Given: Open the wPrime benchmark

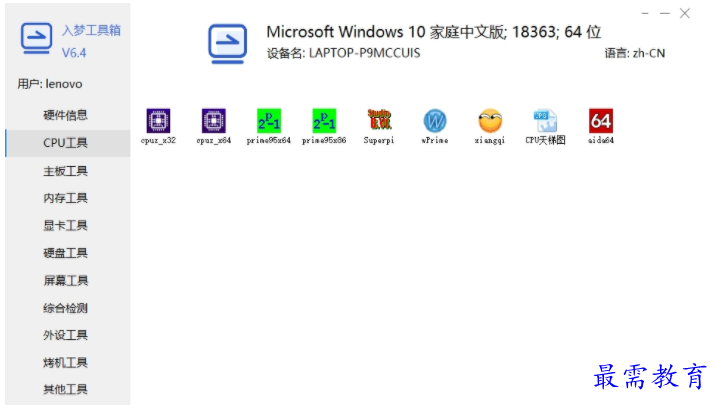Looking at the screenshot, I should (435, 126).
